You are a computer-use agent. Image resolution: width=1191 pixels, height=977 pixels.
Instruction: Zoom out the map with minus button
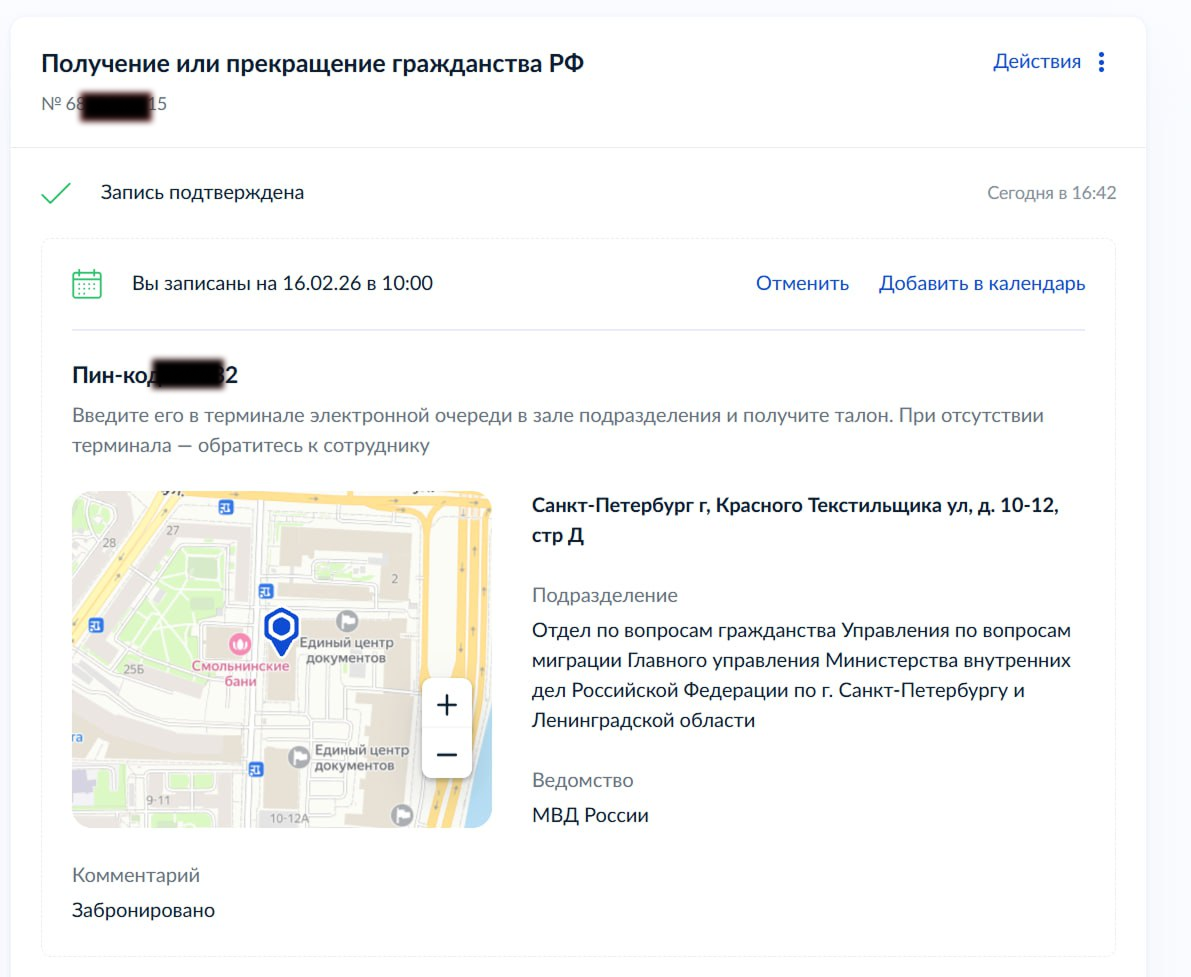pos(447,754)
